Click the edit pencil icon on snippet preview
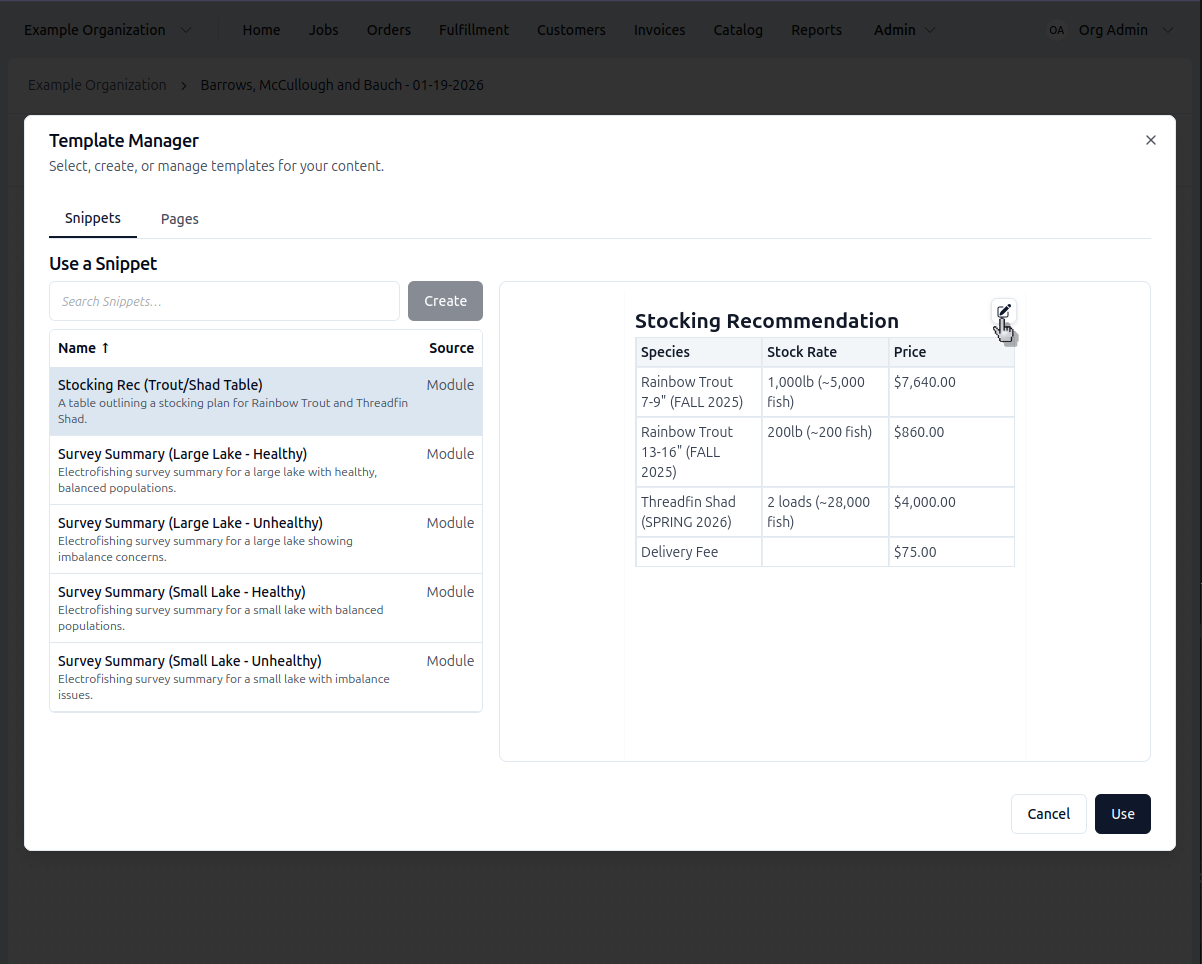Viewport: 1202px width, 964px height. pyautogui.click(x=1003, y=311)
